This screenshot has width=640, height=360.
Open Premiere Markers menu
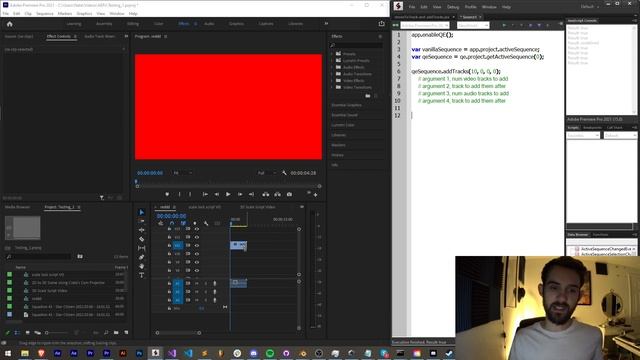[x=64, y=13]
